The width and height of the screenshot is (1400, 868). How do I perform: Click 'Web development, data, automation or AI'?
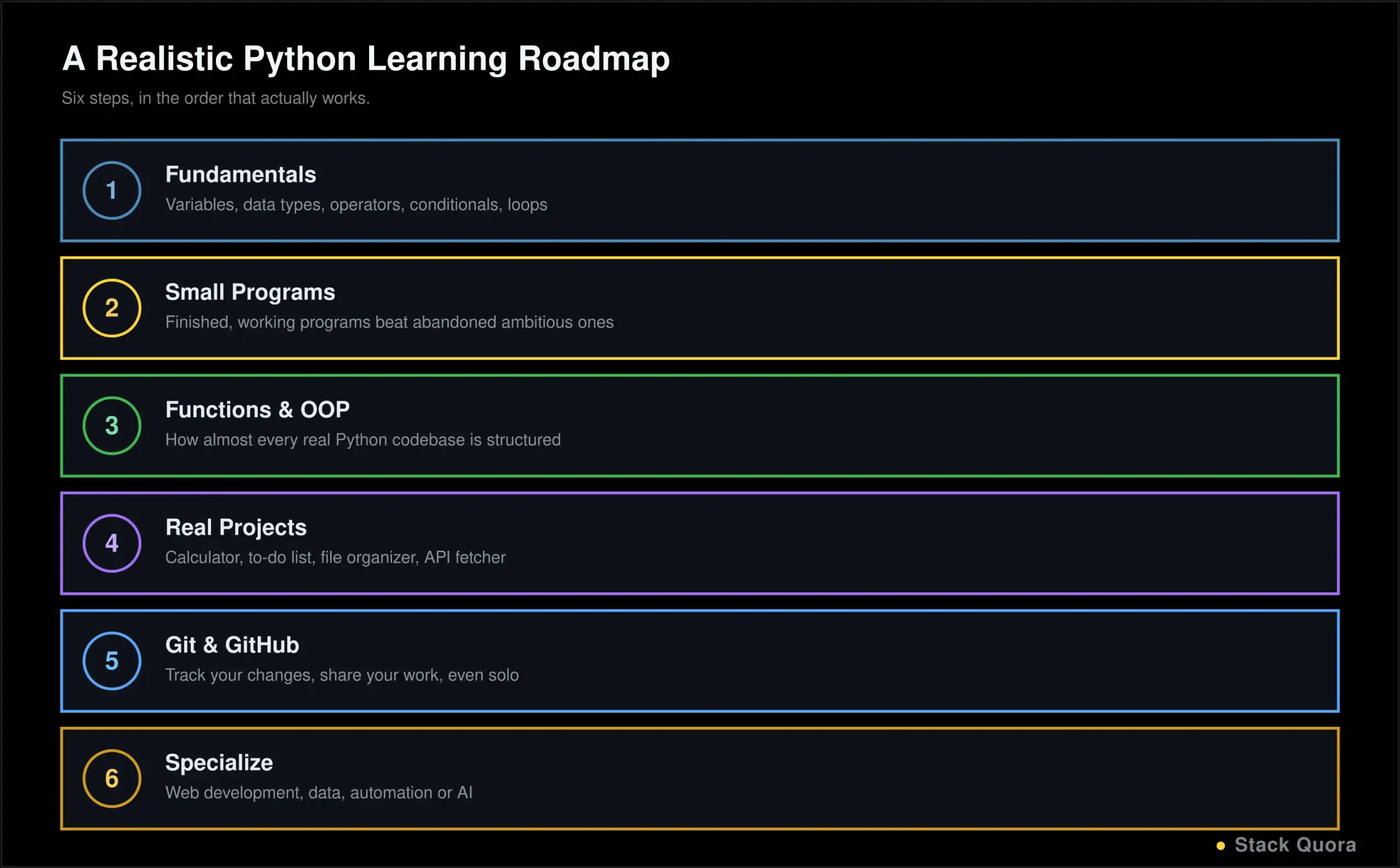tap(319, 793)
